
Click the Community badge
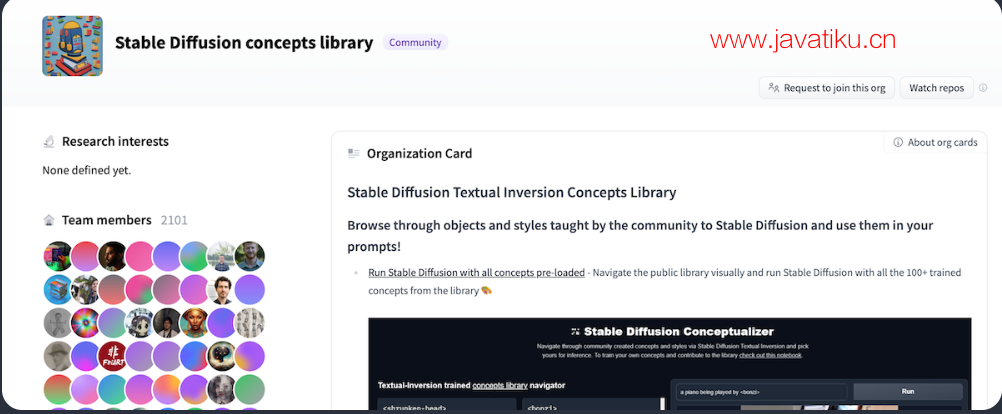tap(415, 43)
